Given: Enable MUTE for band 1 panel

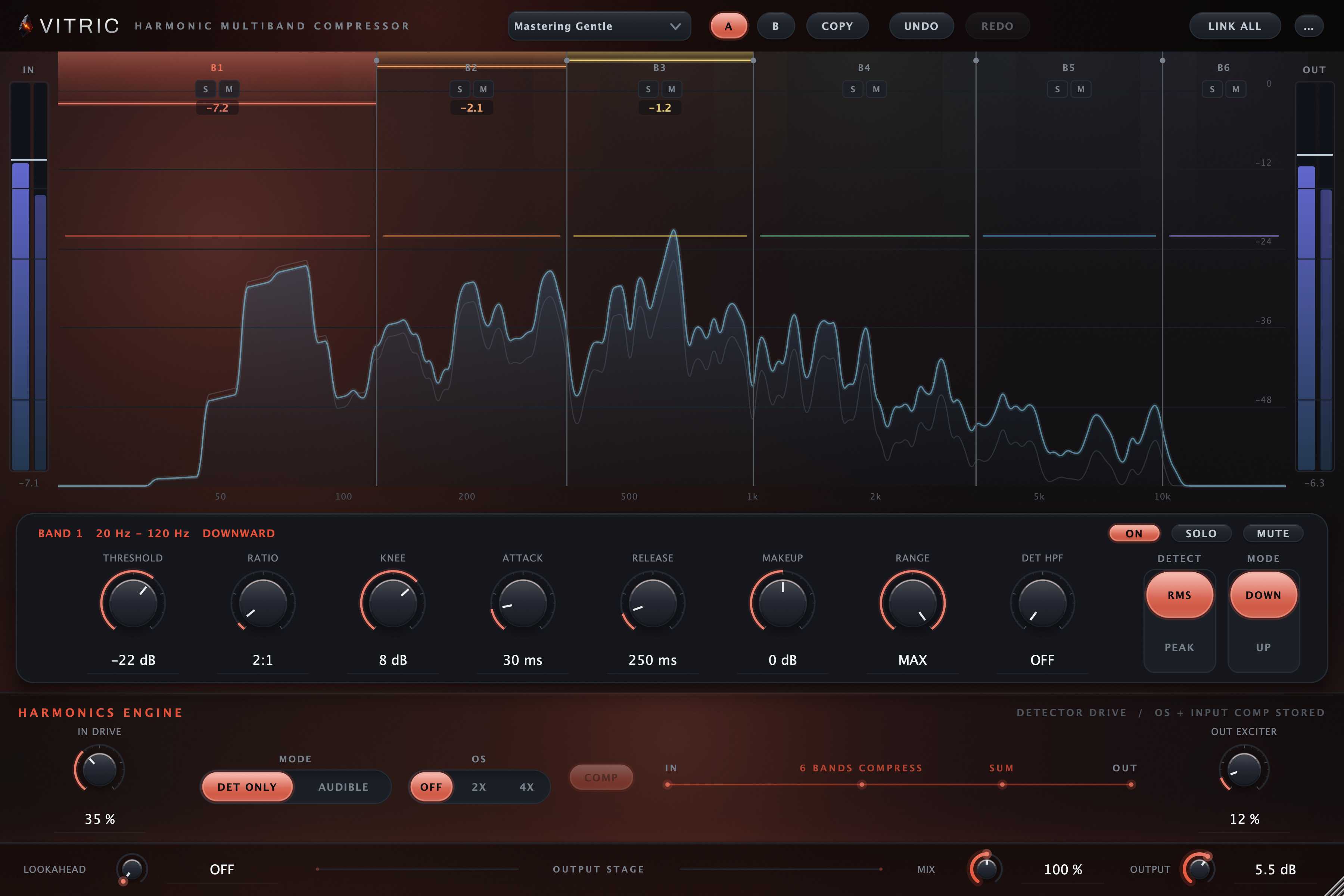Looking at the screenshot, I should coord(1273,533).
